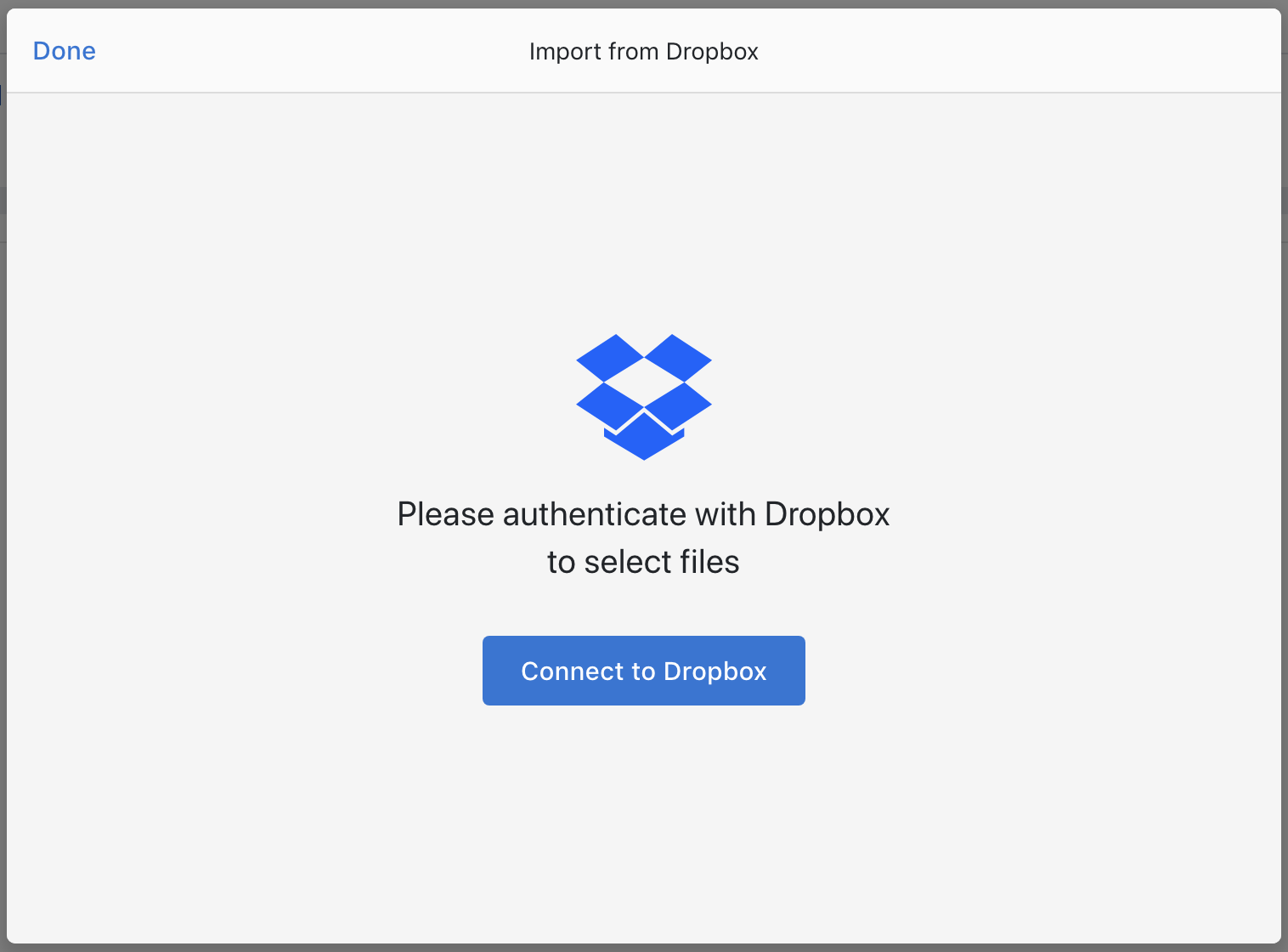Click the Done link
The height and width of the screenshot is (952, 1288).
(65, 51)
